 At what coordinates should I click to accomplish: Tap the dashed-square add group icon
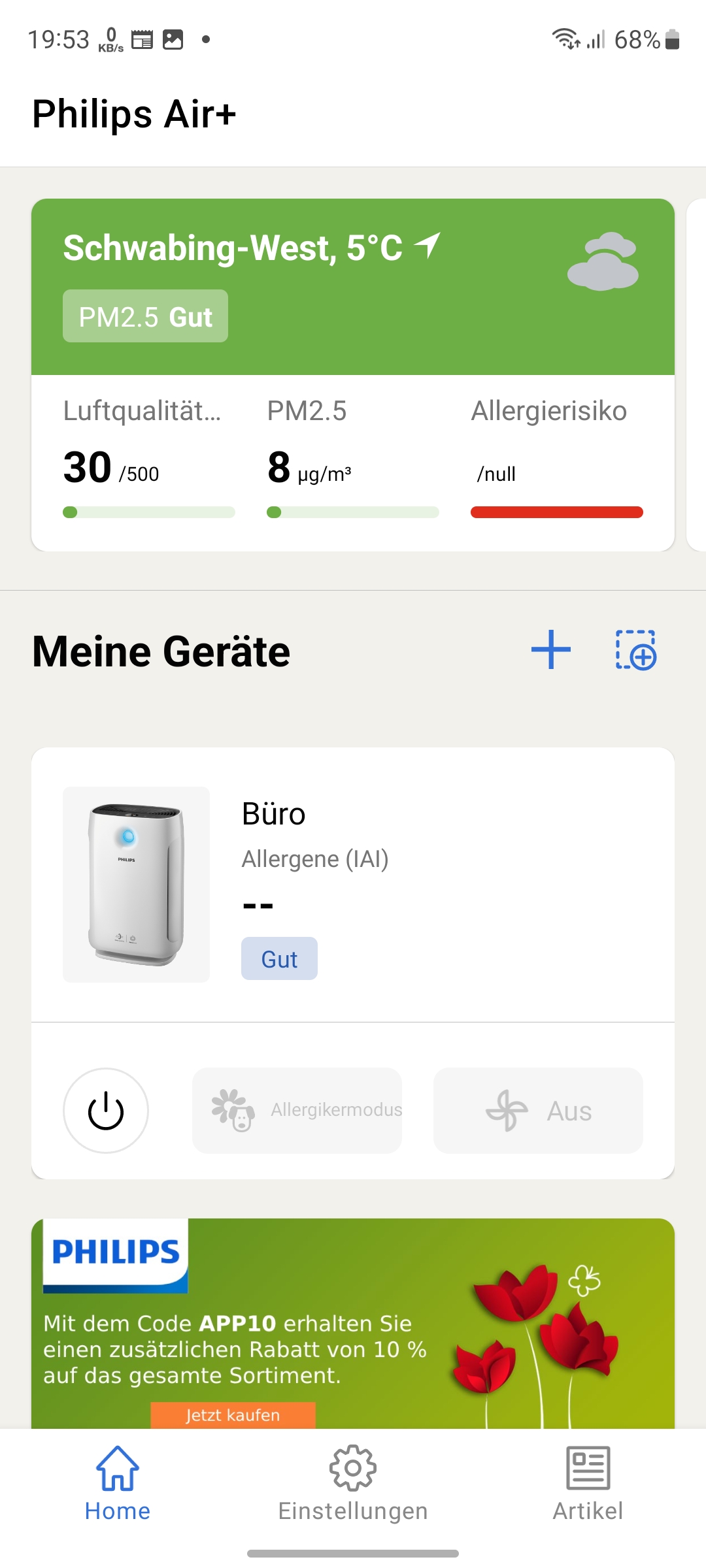coord(635,650)
